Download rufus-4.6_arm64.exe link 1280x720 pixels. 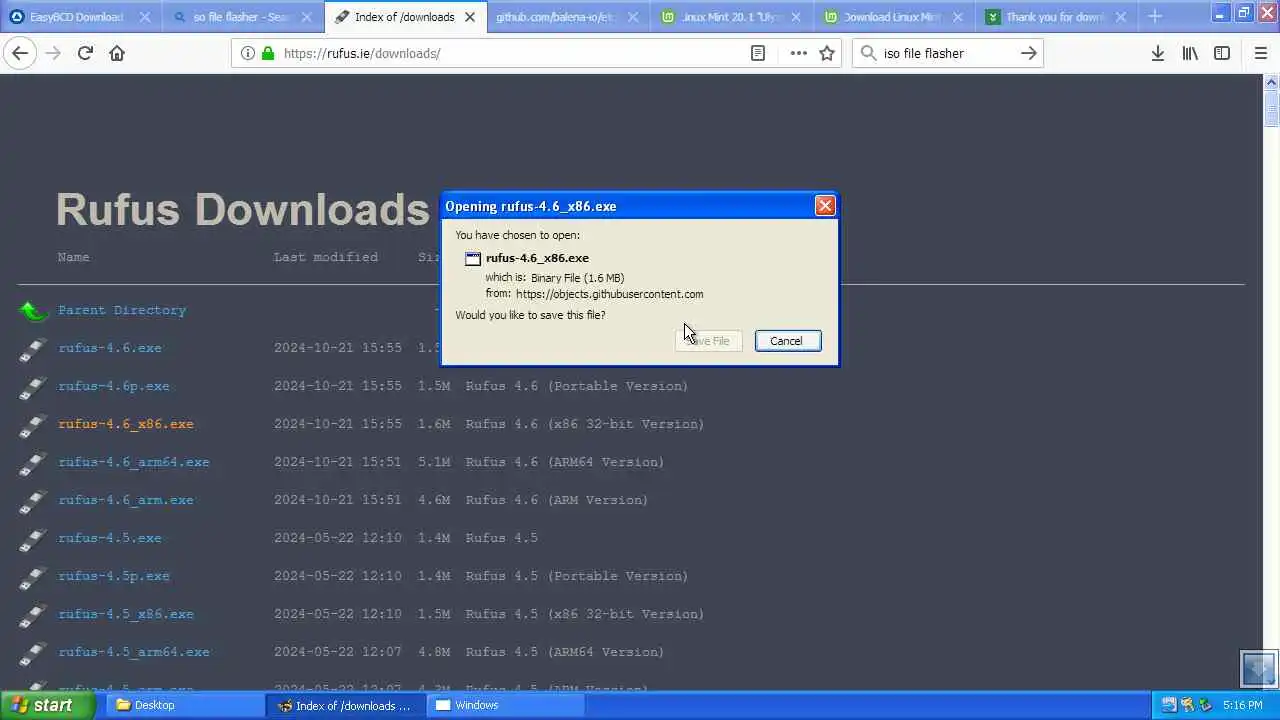pyautogui.click(x=134, y=462)
